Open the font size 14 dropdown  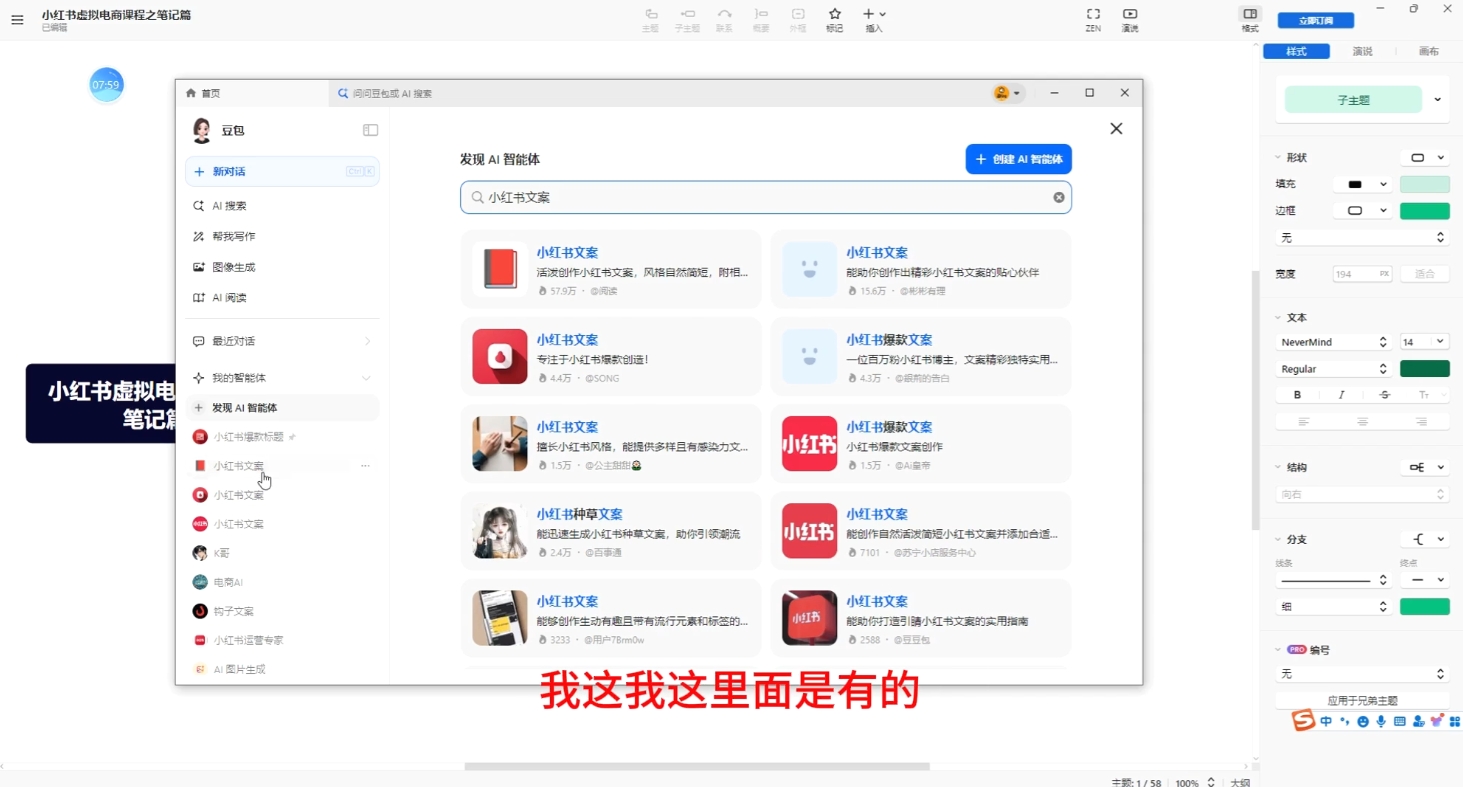pos(1425,342)
